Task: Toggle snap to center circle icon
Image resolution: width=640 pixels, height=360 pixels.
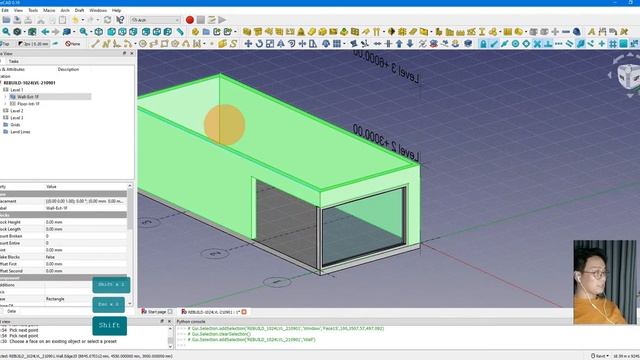Action: click(516, 43)
